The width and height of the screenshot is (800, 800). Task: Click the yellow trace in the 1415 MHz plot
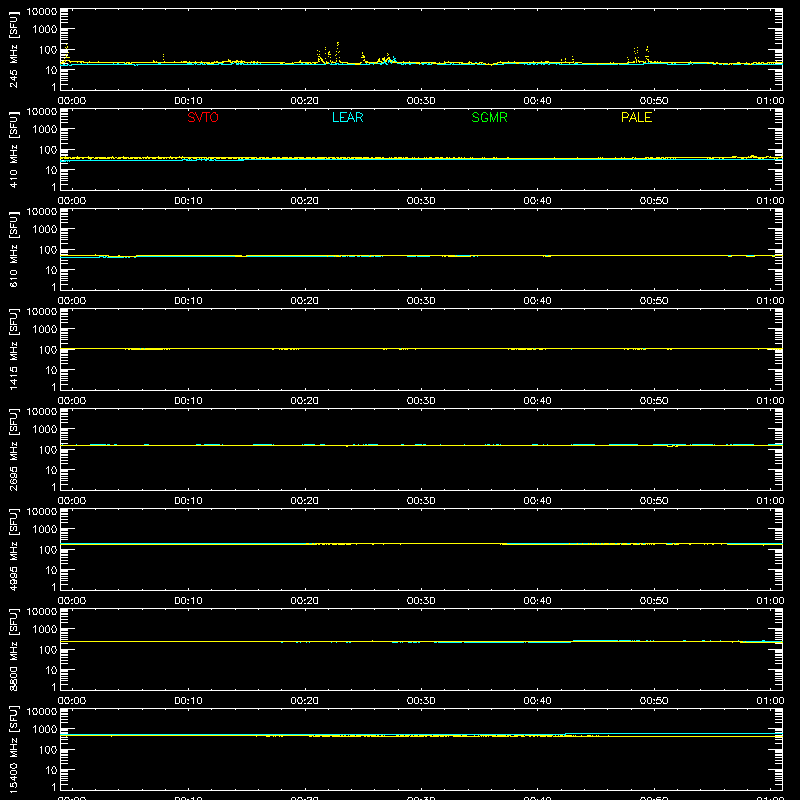(x=421, y=349)
